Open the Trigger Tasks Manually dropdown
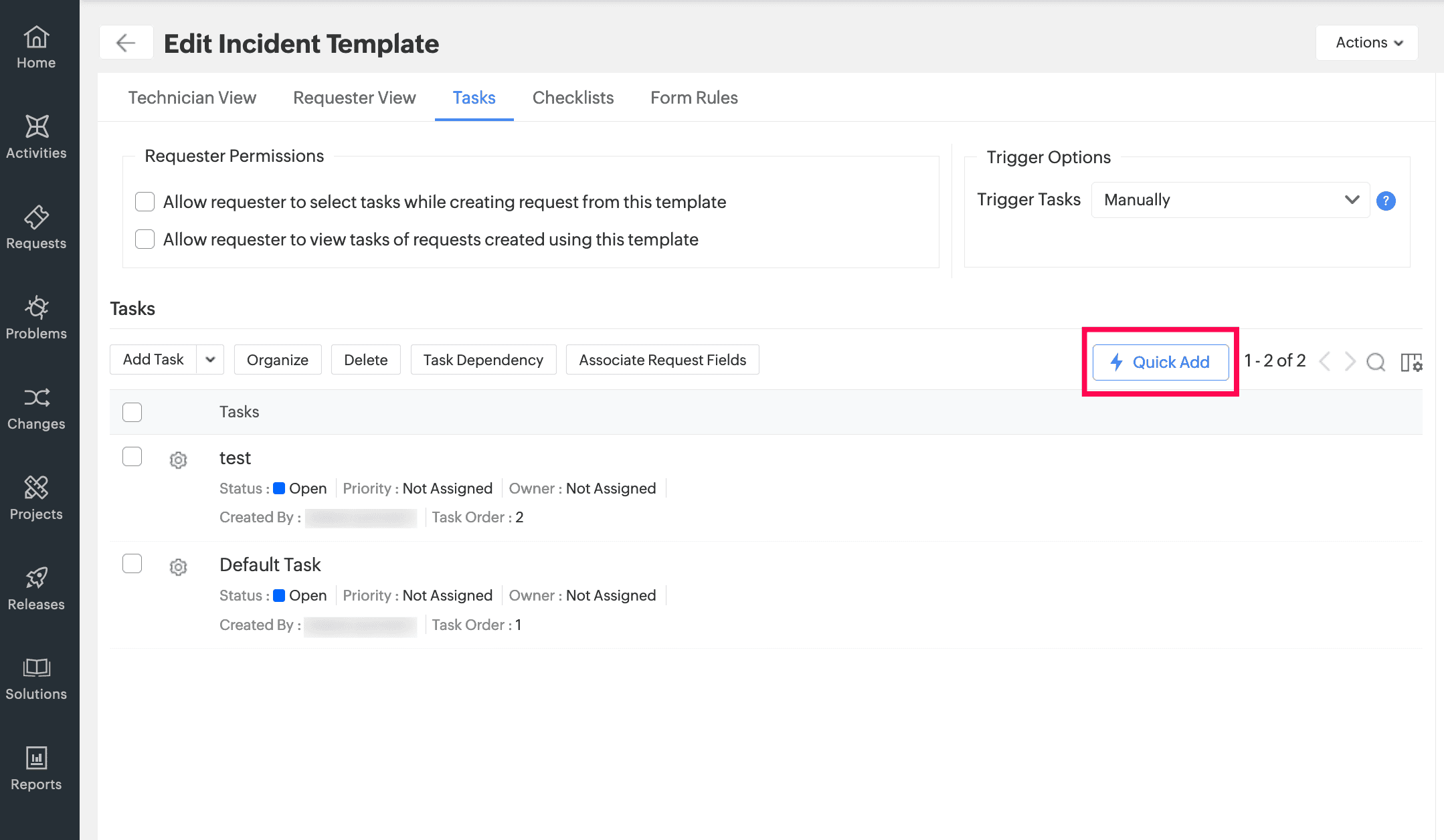Screen dimensions: 1444x840 (x=1230, y=200)
